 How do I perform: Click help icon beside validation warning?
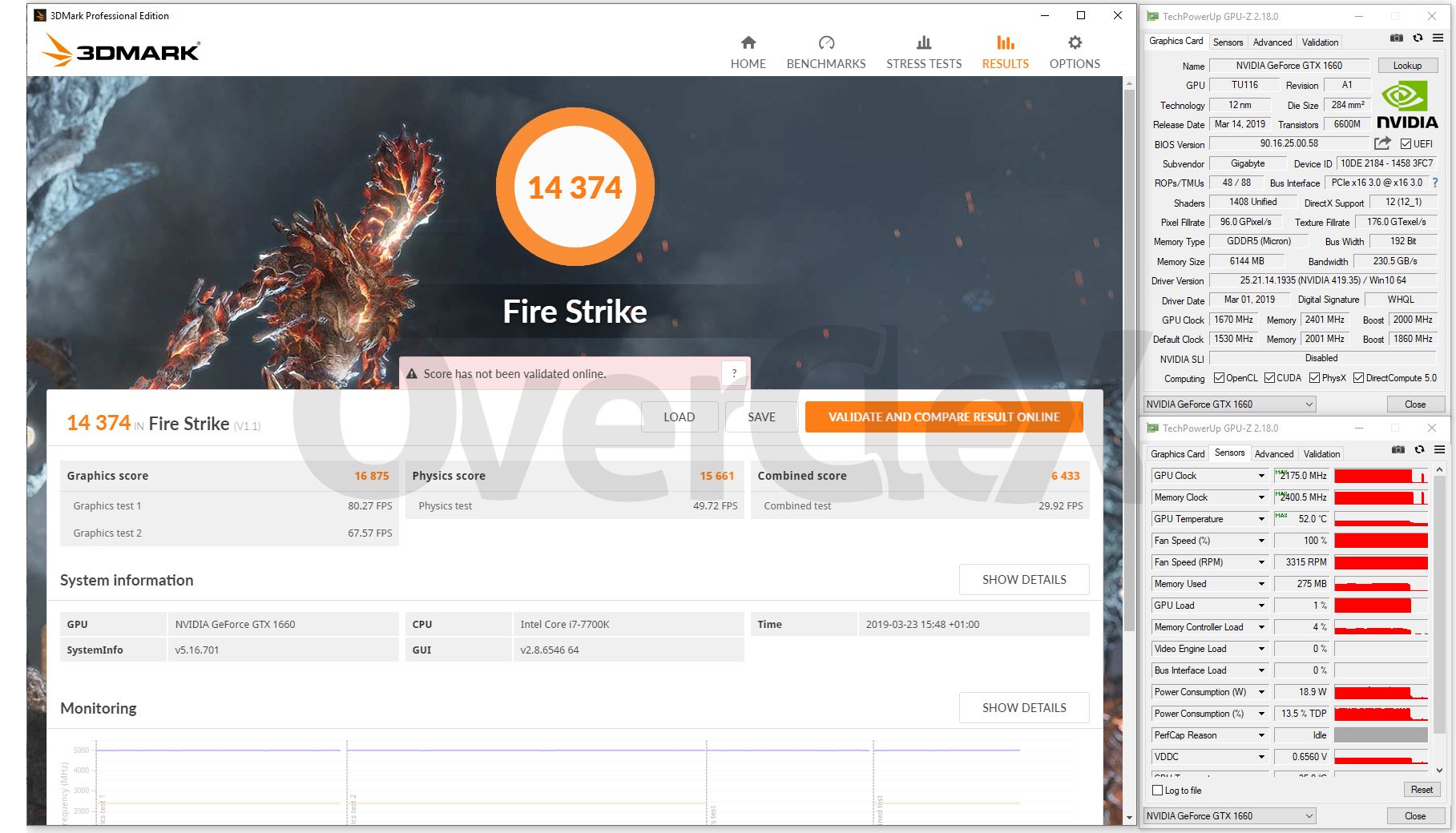(734, 373)
